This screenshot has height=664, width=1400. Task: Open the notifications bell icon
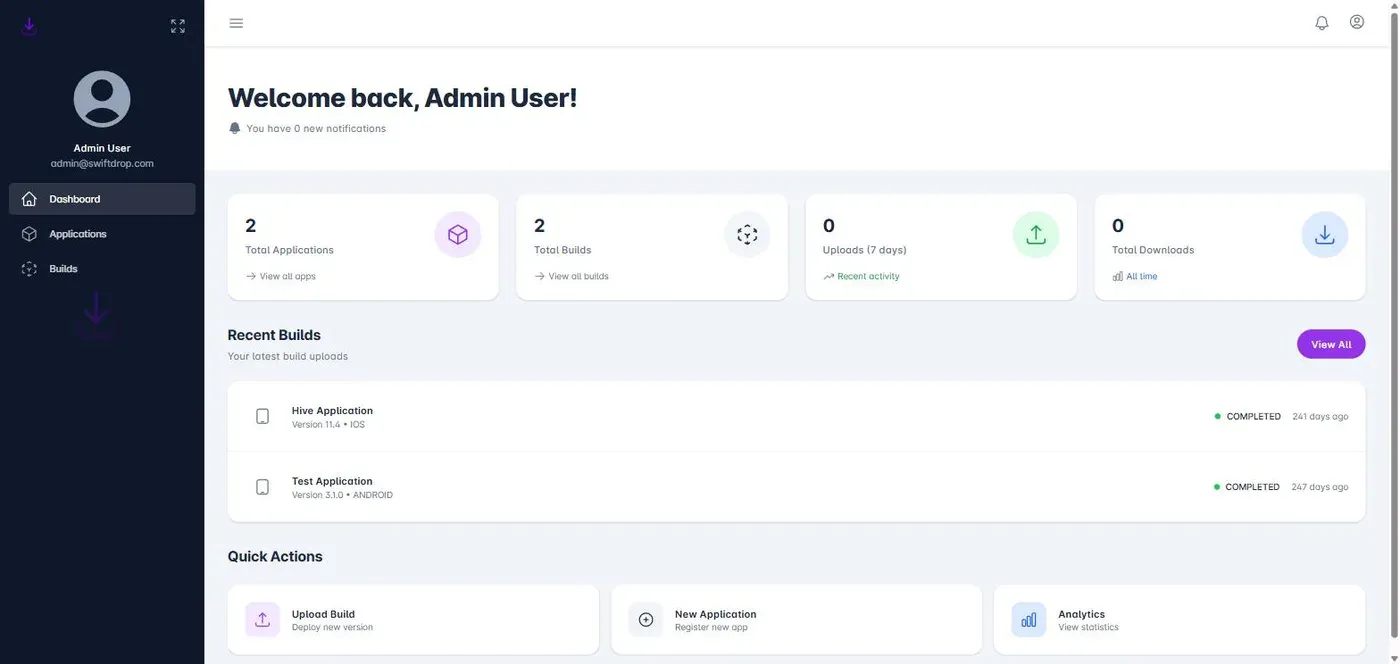tap(1322, 22)
